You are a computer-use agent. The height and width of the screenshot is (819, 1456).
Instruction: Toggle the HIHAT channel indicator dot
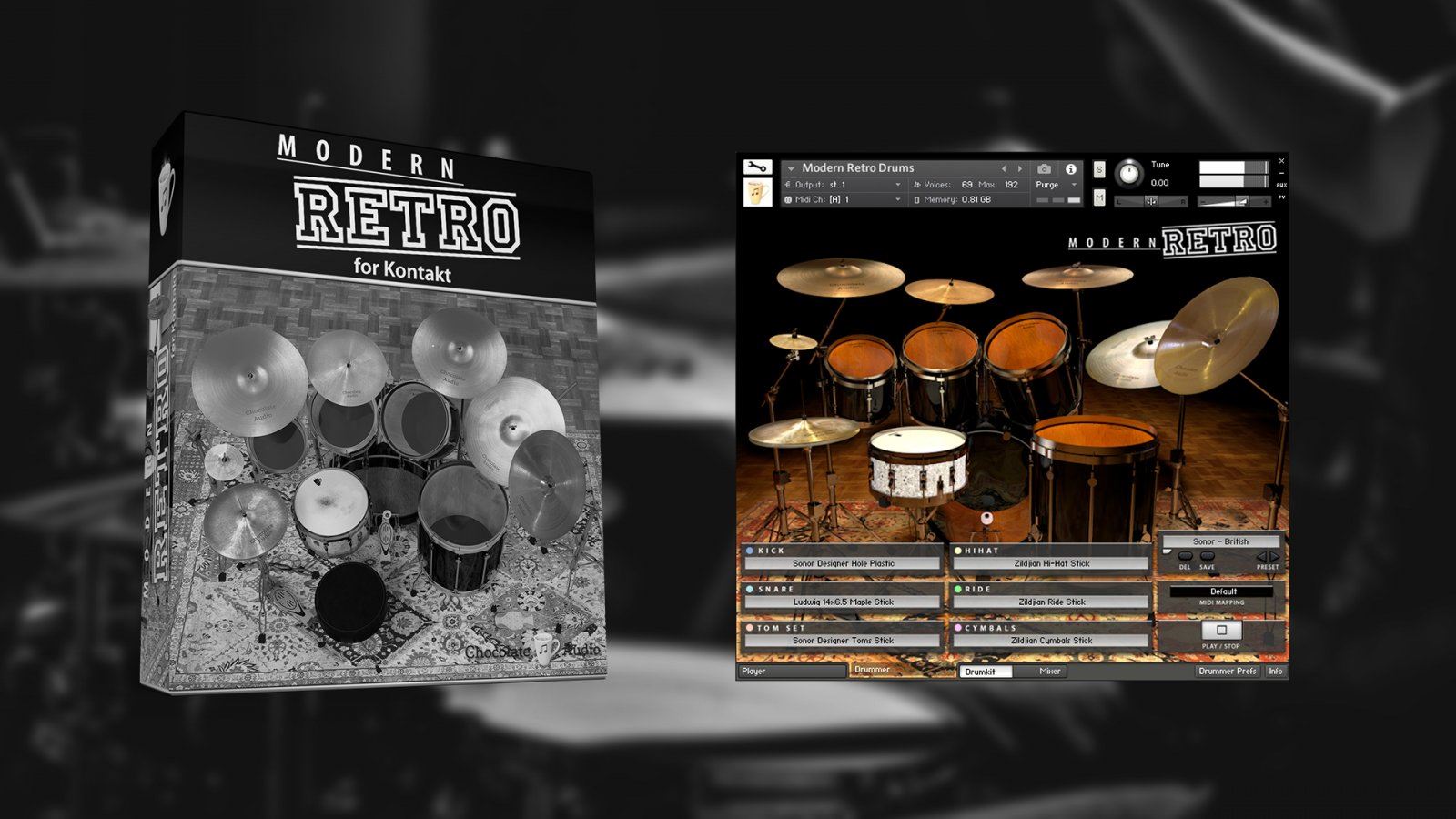coord(957,551)
